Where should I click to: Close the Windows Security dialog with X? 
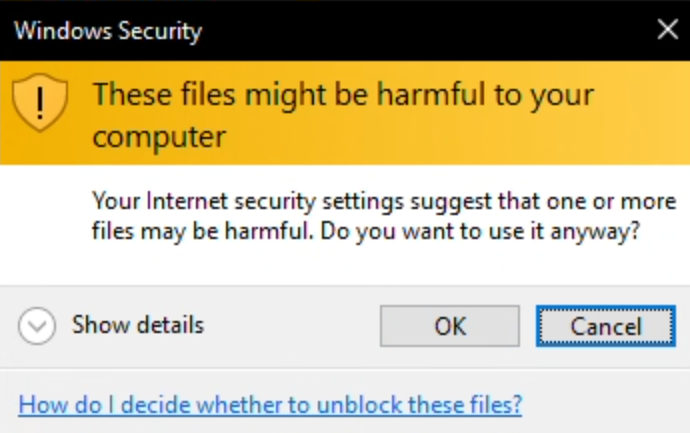(x=668, y=30)
